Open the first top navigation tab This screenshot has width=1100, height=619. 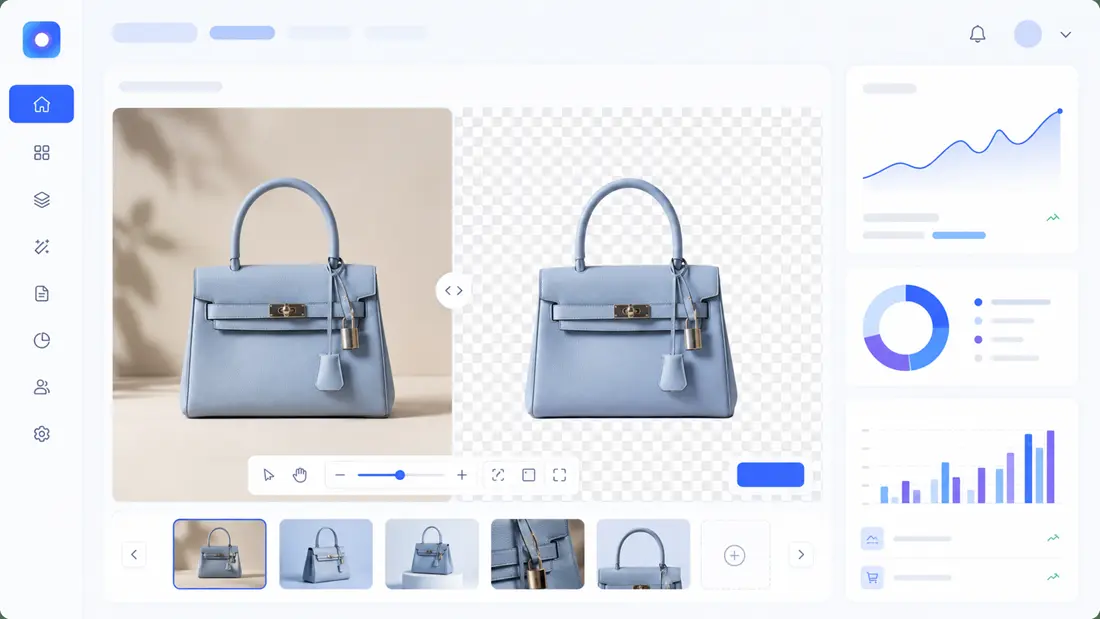[154, 32]
